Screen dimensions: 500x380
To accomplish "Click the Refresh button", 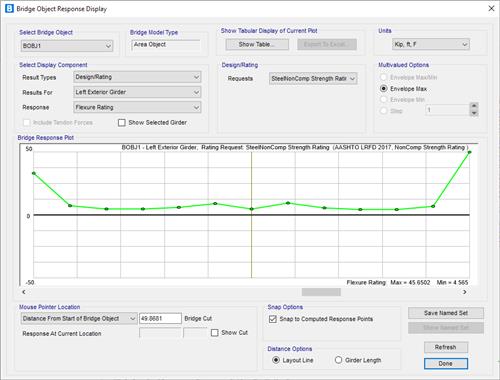I will click(446, 347).
